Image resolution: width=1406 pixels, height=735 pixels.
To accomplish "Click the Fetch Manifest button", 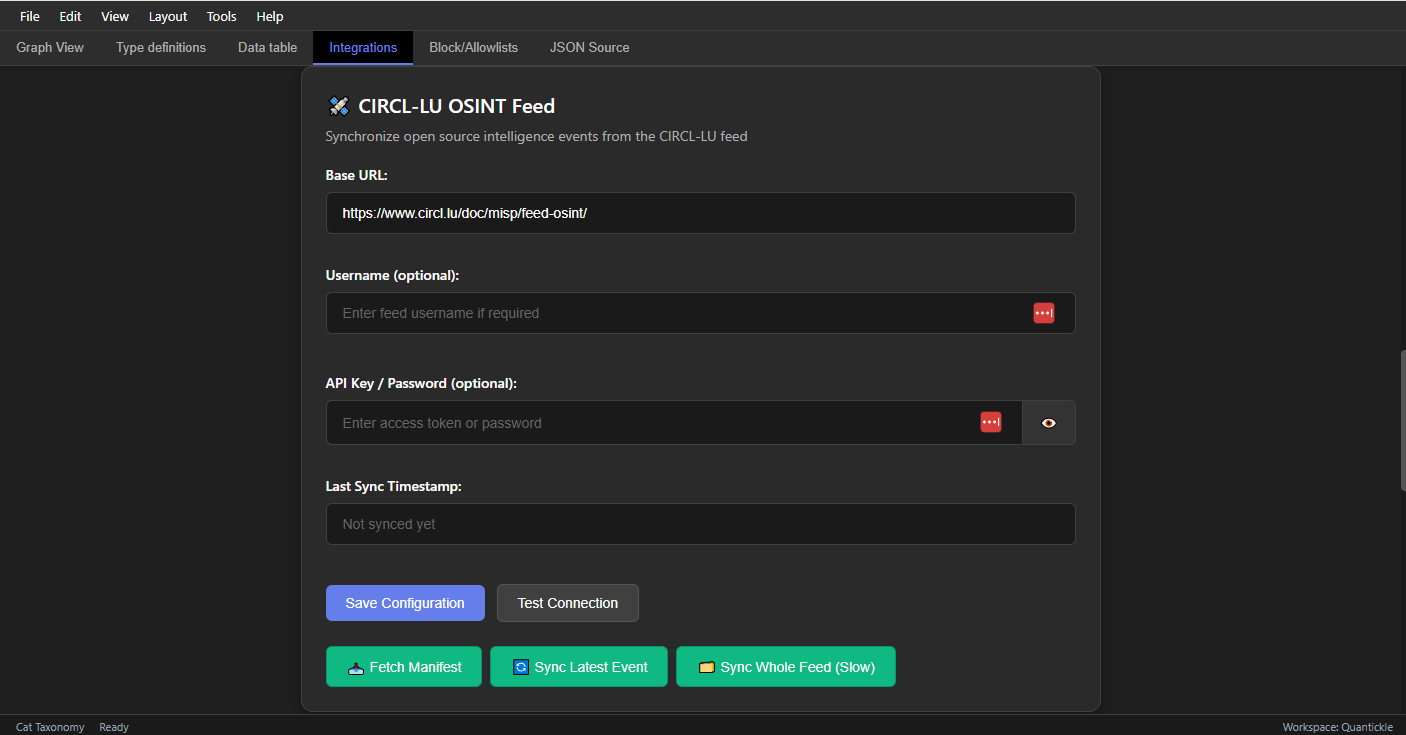I will click(x=404, y=667).
